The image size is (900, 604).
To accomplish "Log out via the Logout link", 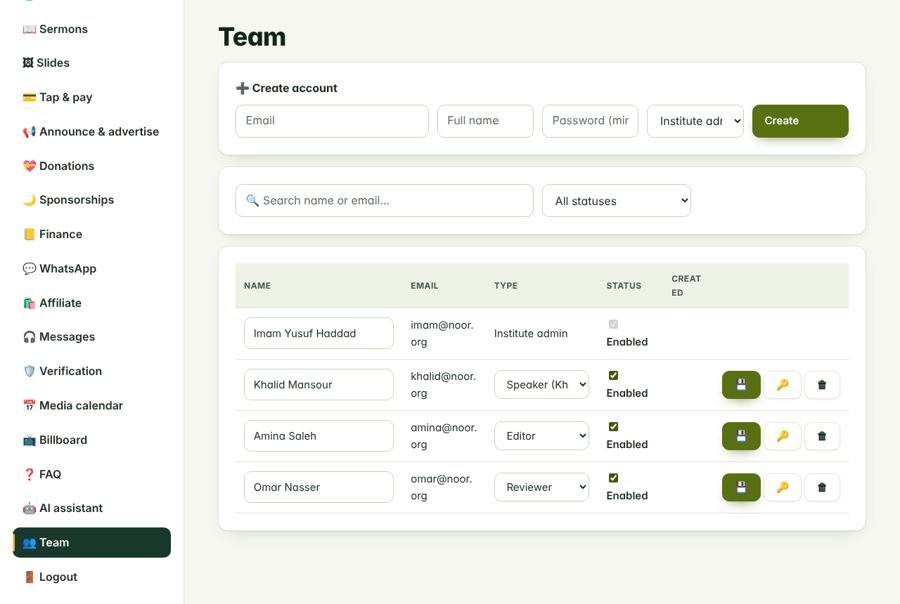I will [92, 577].
